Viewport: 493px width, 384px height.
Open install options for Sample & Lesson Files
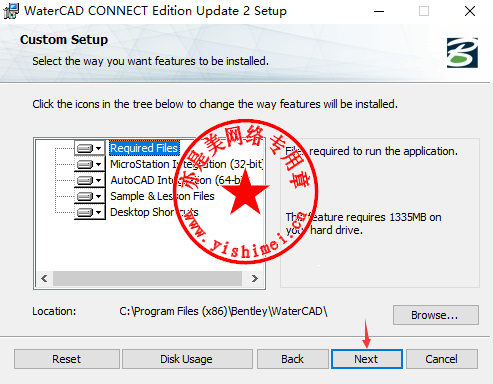[89, 196]
